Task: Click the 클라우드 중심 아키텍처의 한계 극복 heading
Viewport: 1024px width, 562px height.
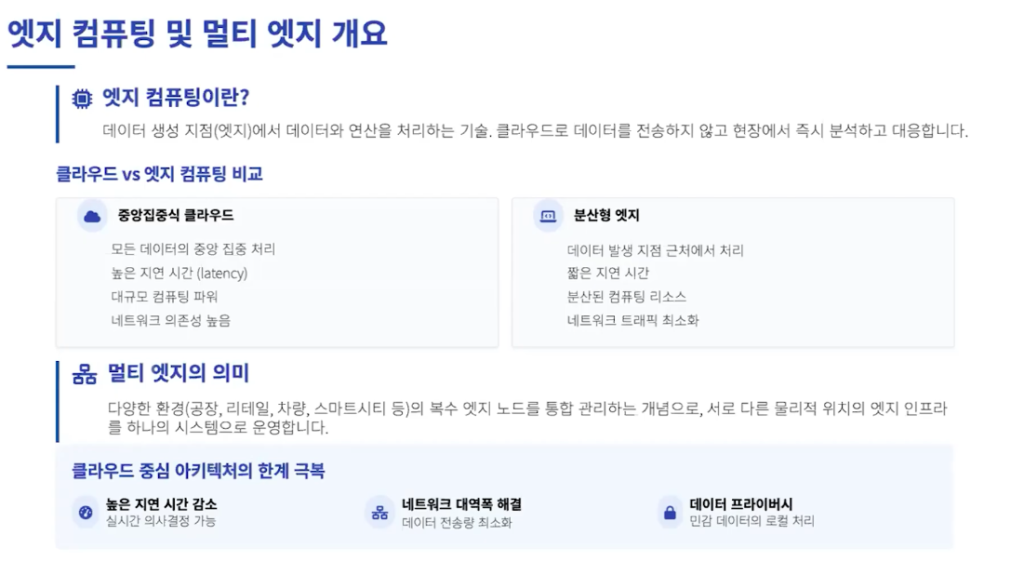Action: 199,471
